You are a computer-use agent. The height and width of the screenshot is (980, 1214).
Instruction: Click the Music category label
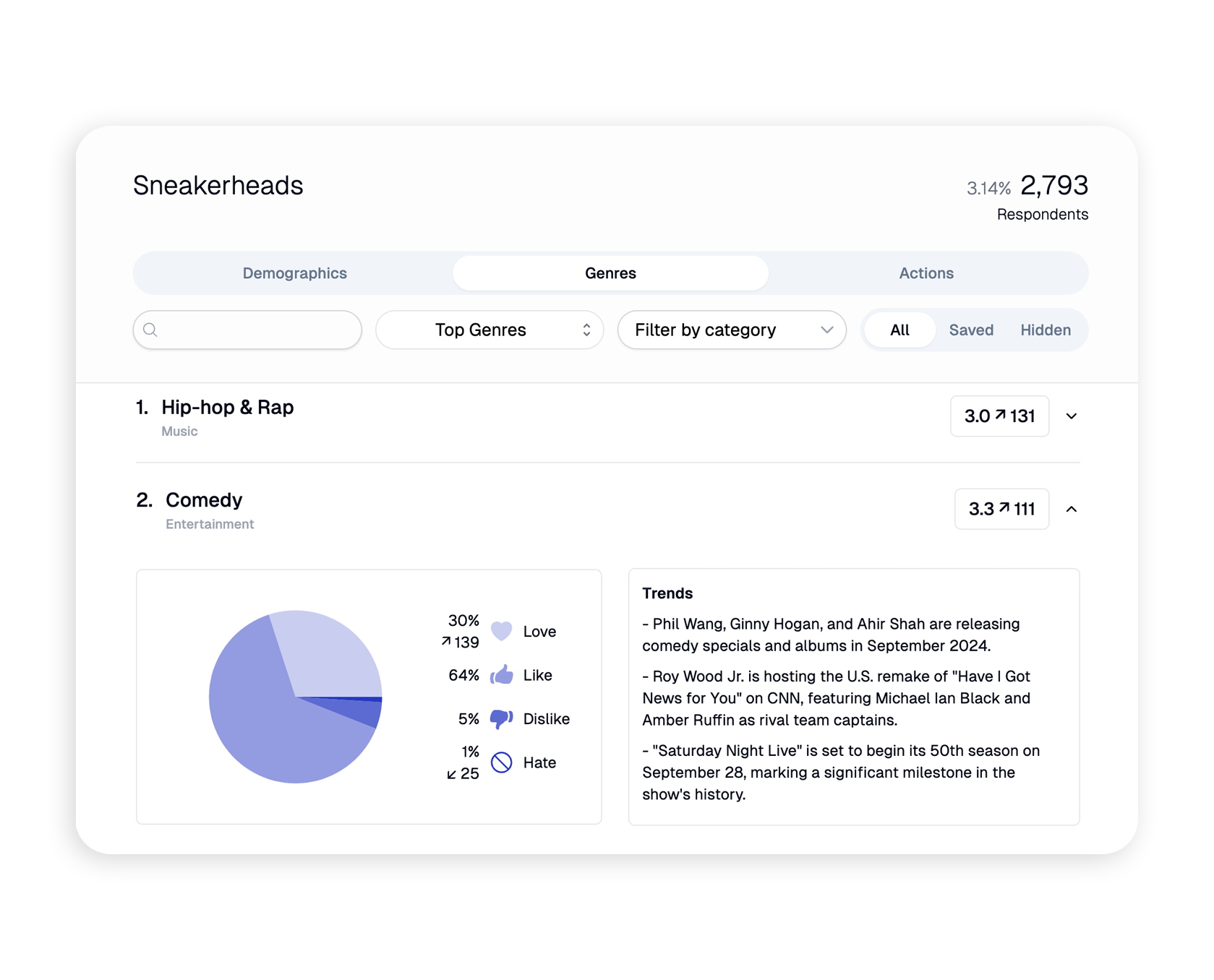[179, 431]
